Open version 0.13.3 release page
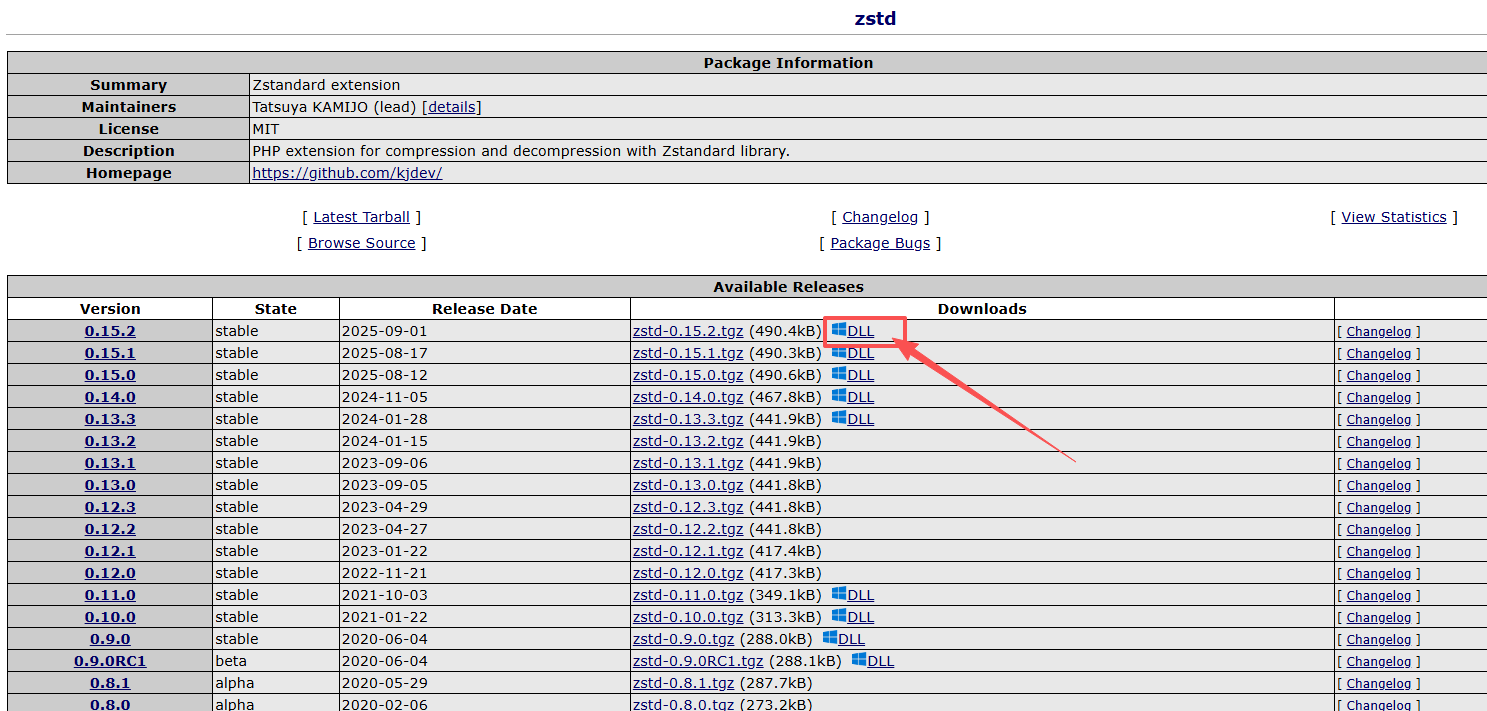This screenshot has height=711, width=1487. point(110,419)
